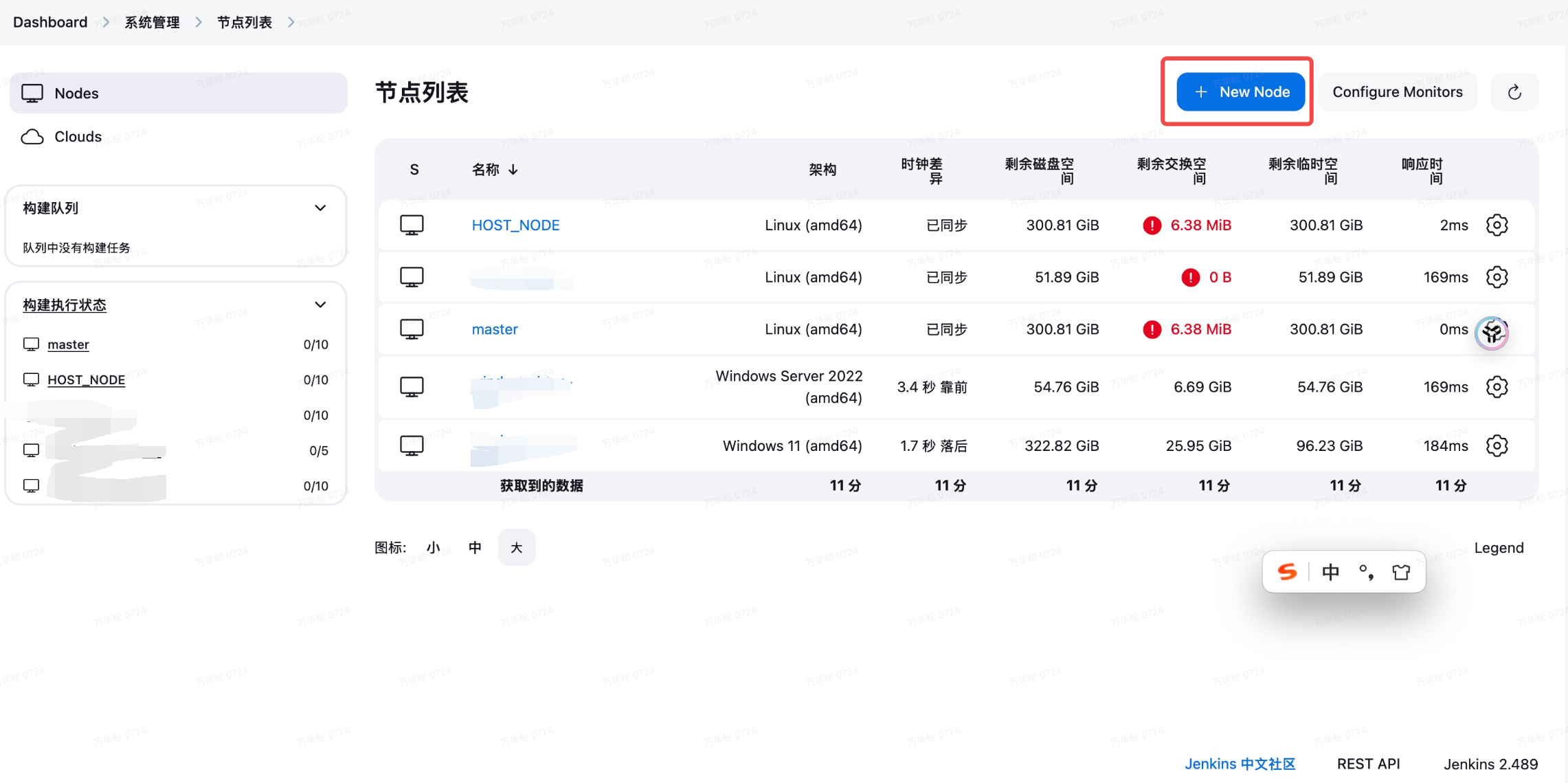Click the Sogou input method S icon
The width and height of the screenshot is (1568, 783).
click(x=1287, y=572)
